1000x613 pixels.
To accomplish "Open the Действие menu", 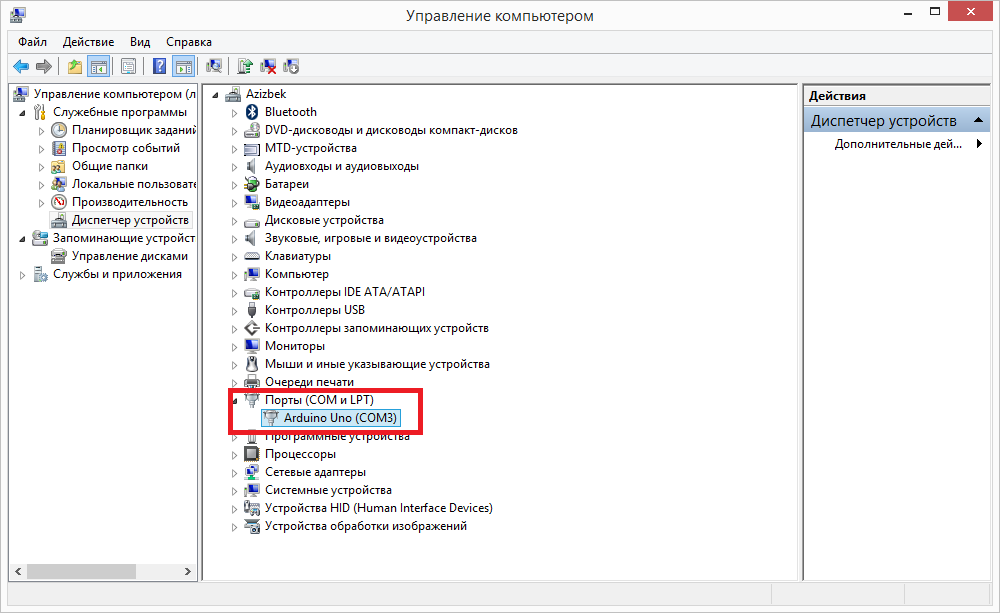I will tap(89, 41).
